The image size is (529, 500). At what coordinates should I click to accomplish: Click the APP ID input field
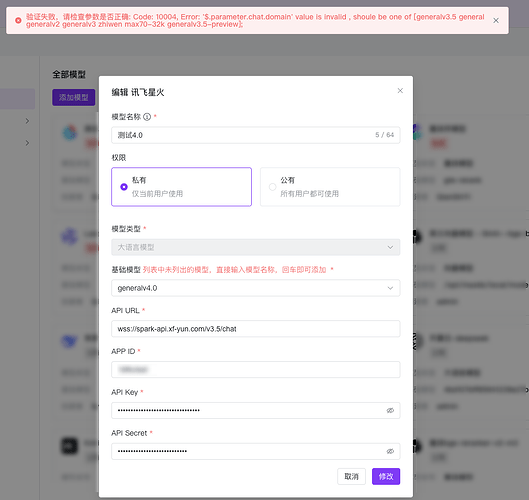point(256,369)
